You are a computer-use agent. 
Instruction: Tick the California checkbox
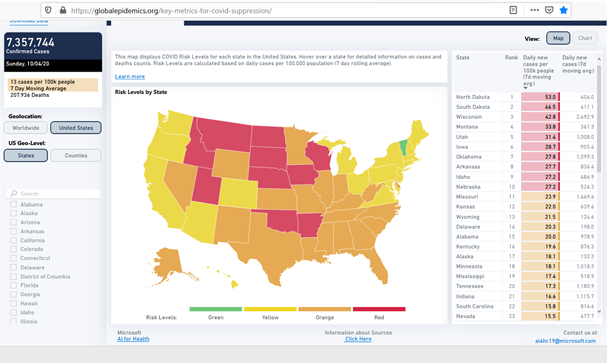(x=14, y=240)
